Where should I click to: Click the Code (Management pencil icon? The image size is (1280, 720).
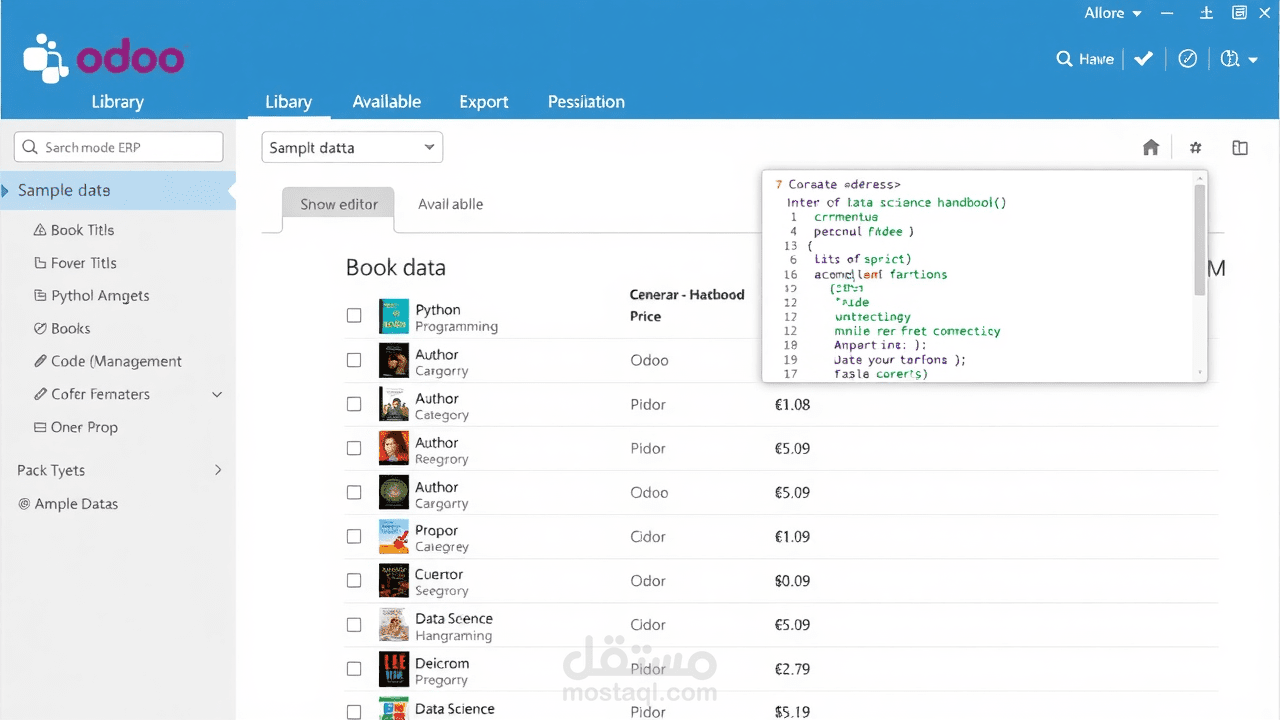point(40,361)
